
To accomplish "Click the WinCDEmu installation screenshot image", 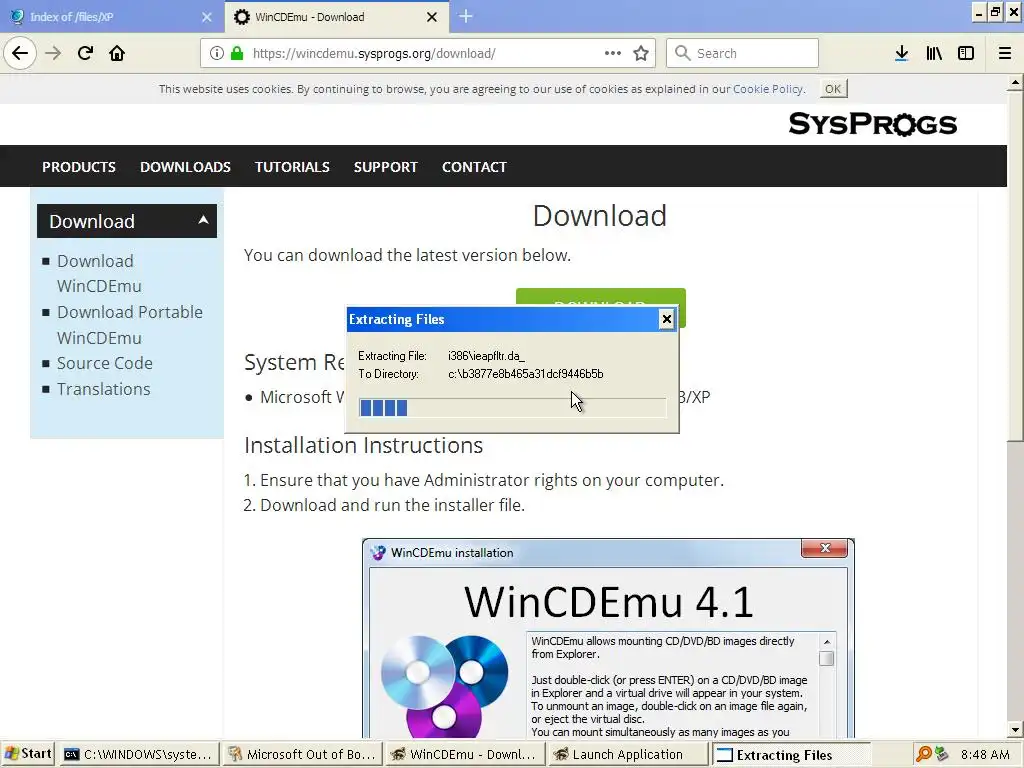I will tap(608, 638).
